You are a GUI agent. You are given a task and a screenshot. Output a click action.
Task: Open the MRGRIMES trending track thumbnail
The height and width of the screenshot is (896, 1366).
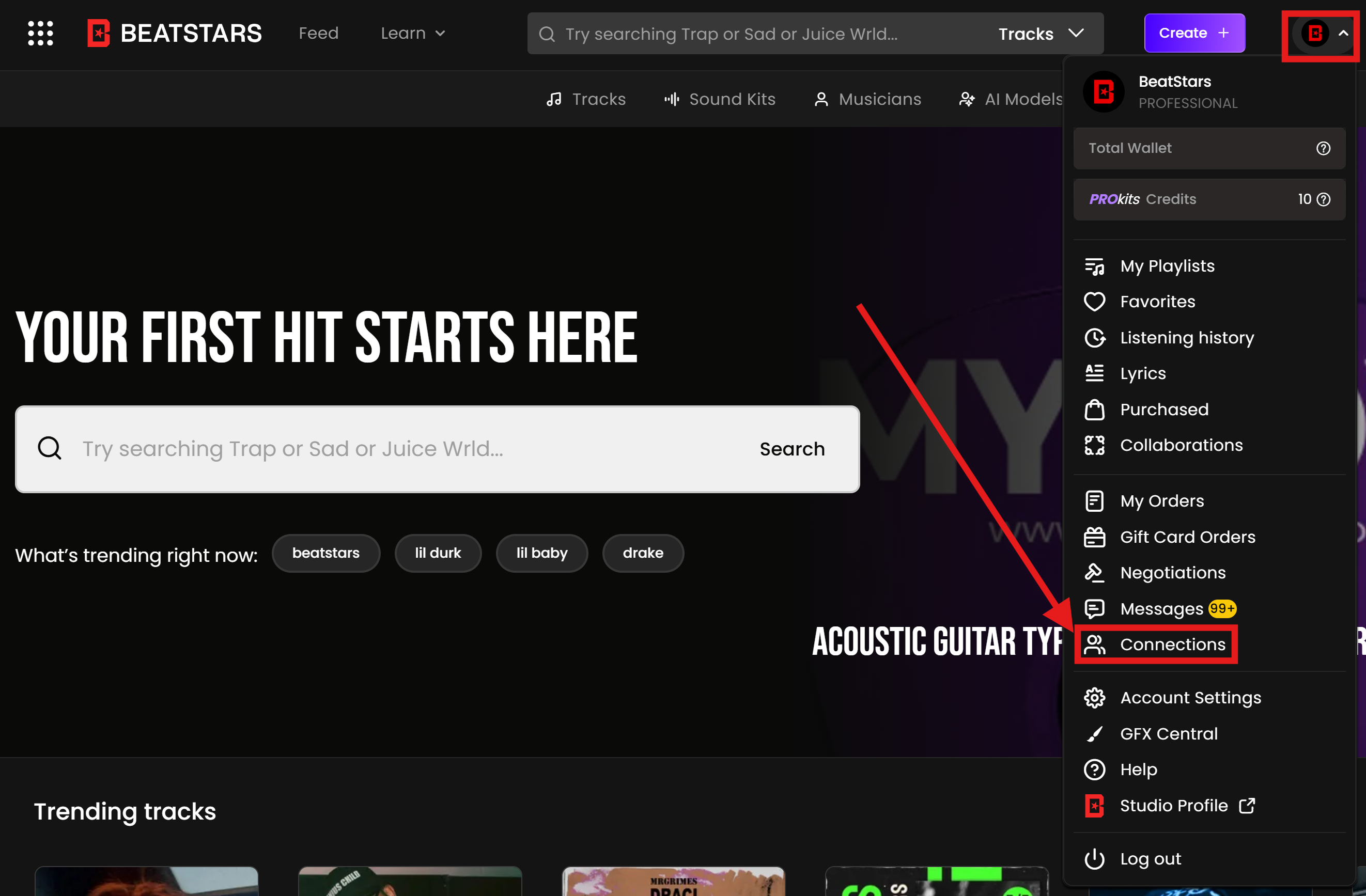673,881
